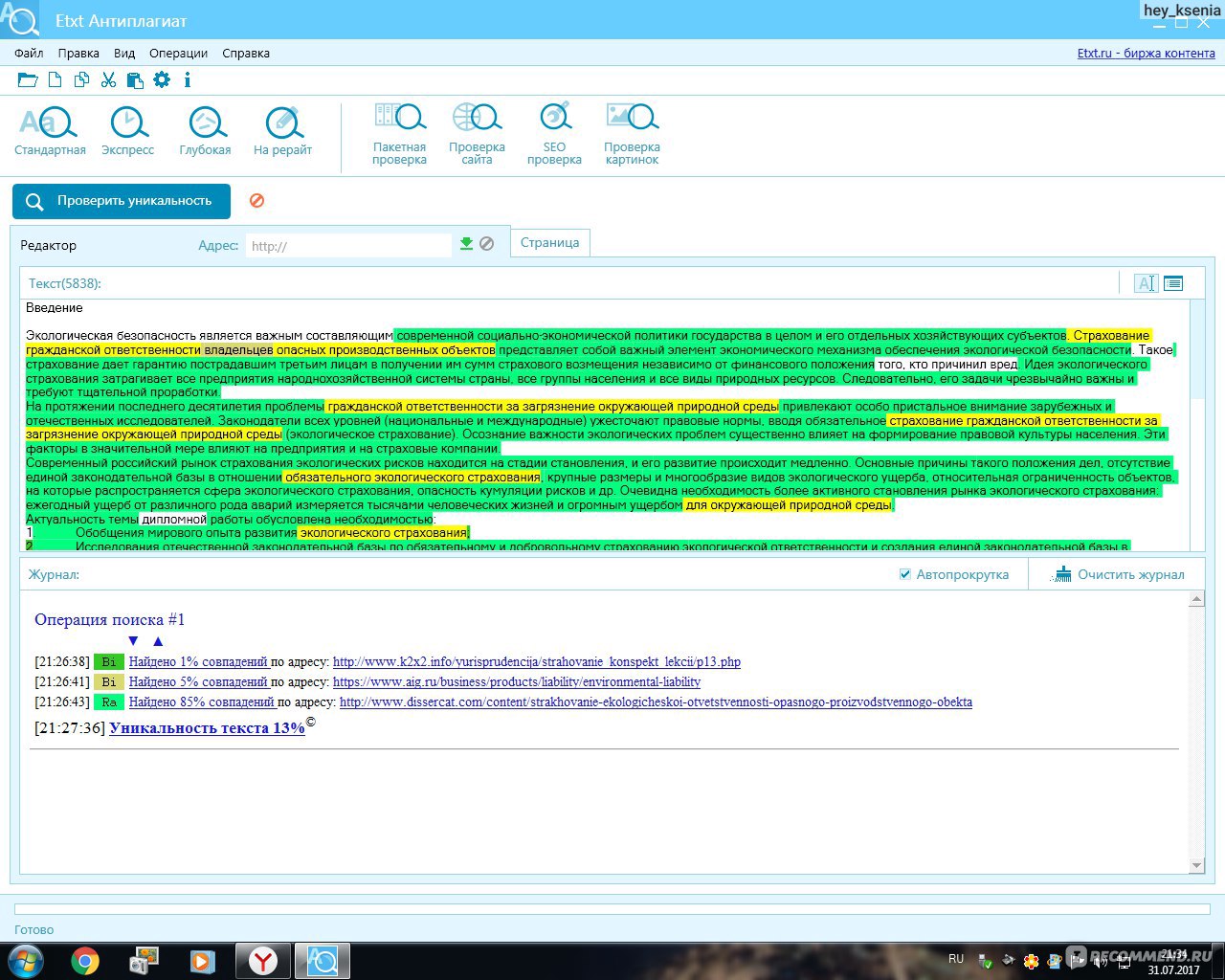The width and height of the screenshot is (1225, 980).
Task: Open the dissercat.com 85% match link
Action: (656, 702)
